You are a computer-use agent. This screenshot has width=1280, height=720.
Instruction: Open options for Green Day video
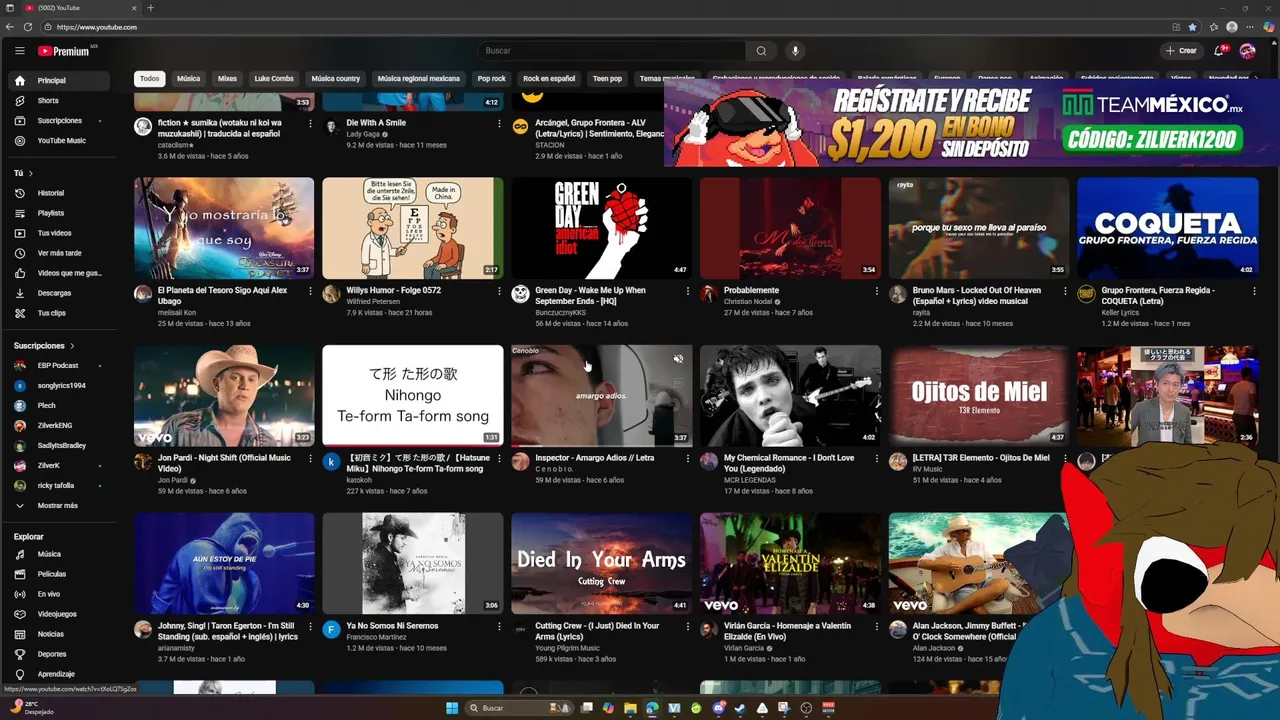coord(687,291)
